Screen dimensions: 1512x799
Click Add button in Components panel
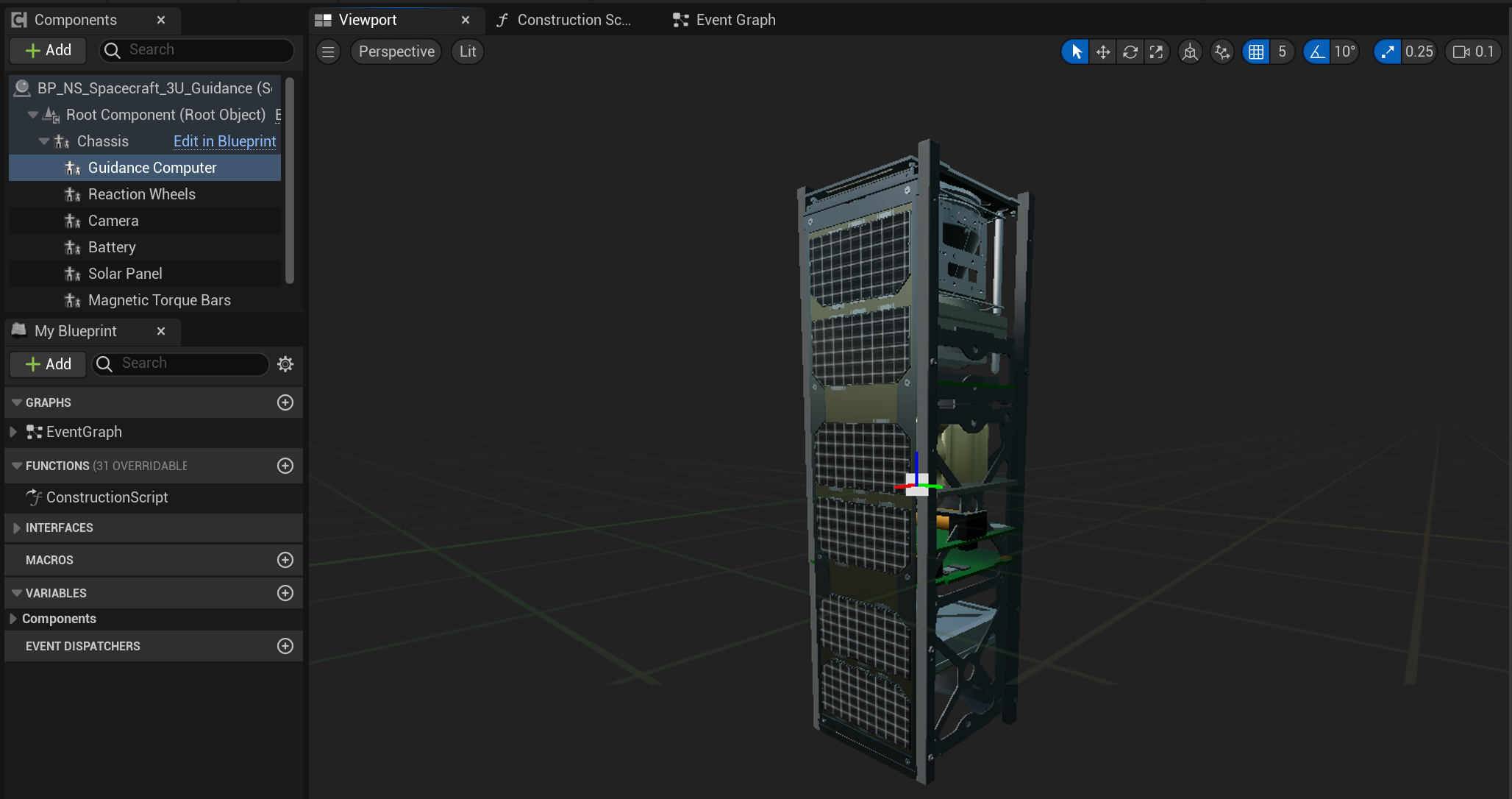tap(48, 50)
